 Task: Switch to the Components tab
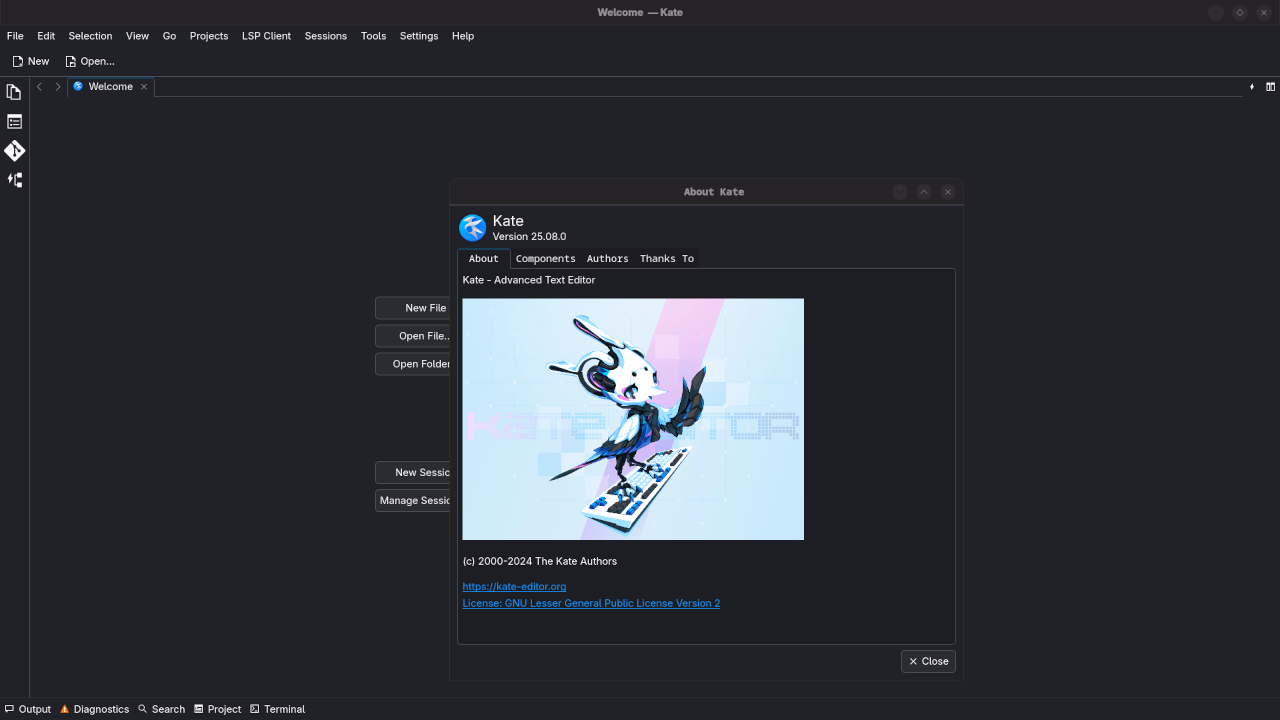pos(545,258)
